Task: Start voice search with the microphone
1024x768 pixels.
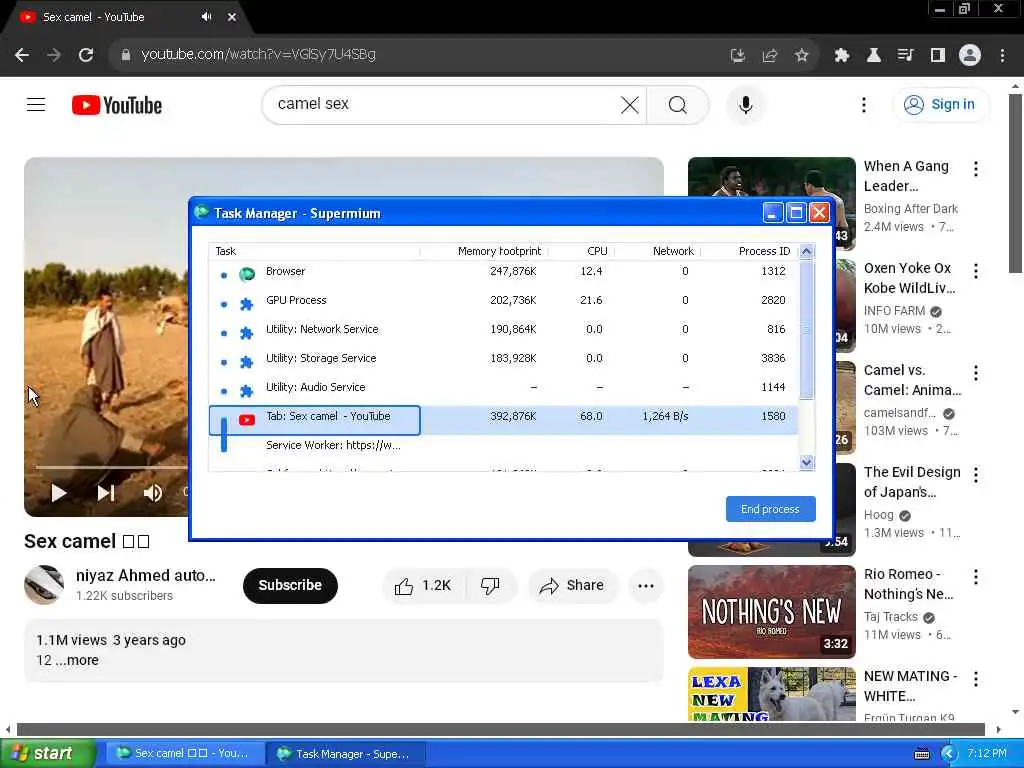Action: (745, 104)
